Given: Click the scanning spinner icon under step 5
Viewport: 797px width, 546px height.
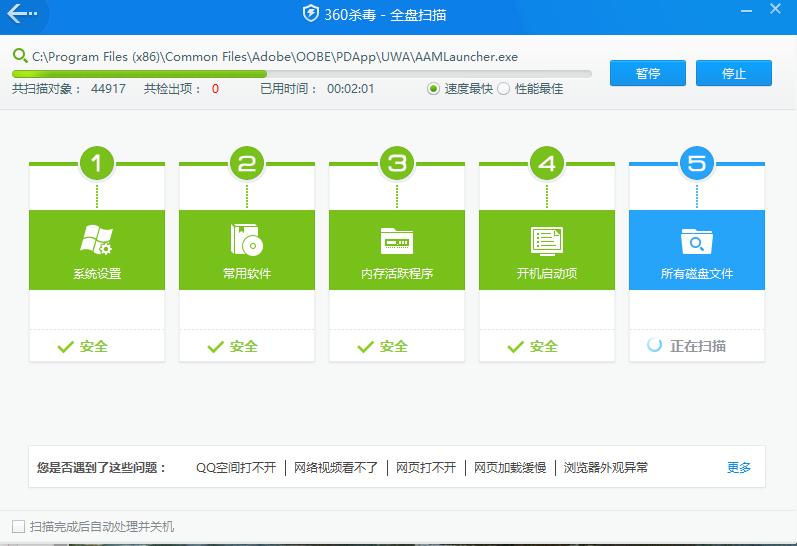Looking at the screenshot, I should 654,345.
